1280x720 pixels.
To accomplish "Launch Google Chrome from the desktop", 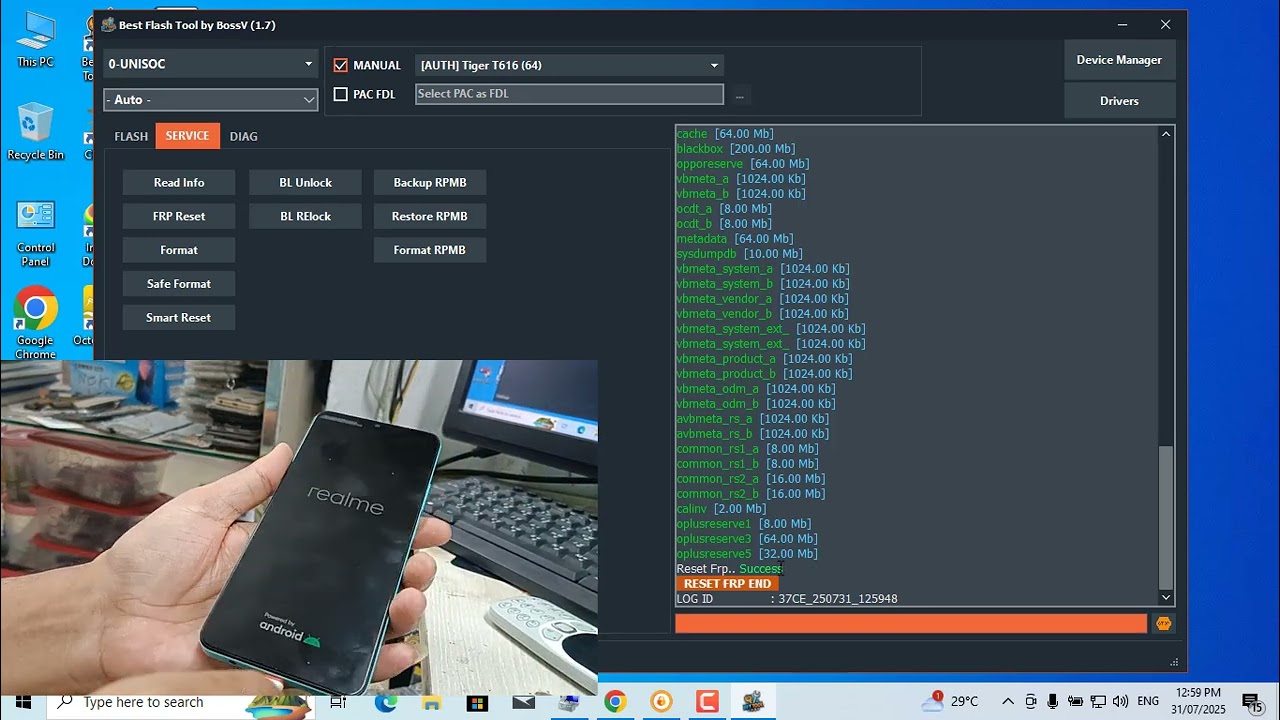I will coord(35,324).
